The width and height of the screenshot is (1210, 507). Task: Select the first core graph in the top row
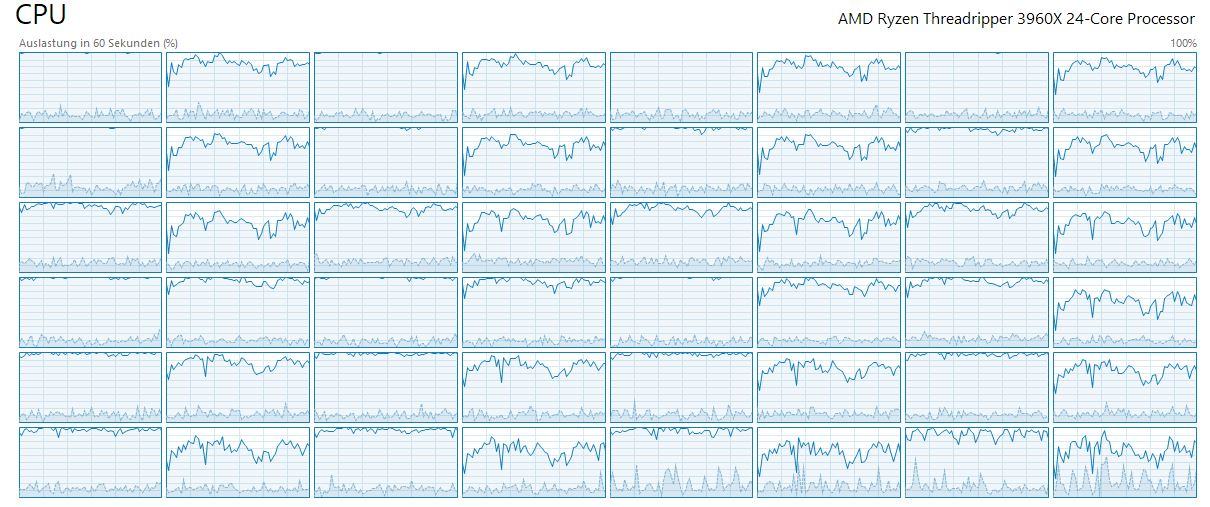[x=90, y=87]
